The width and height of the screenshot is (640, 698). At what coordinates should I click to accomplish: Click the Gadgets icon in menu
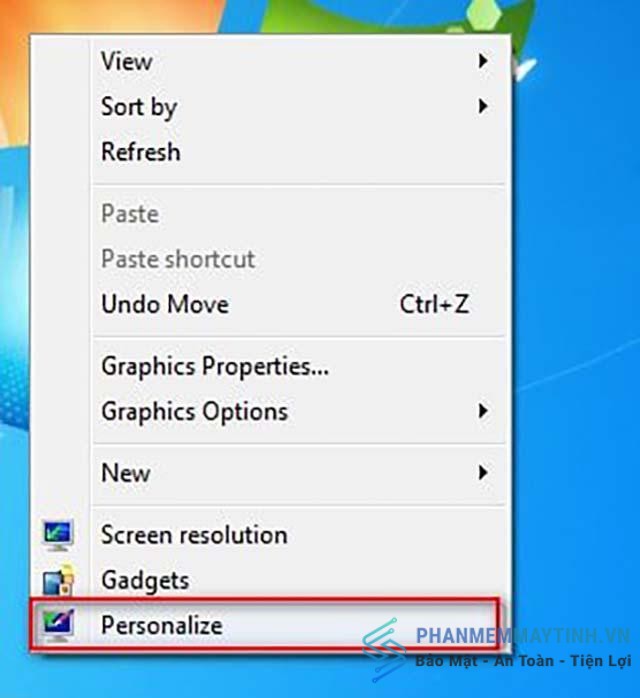58,579
